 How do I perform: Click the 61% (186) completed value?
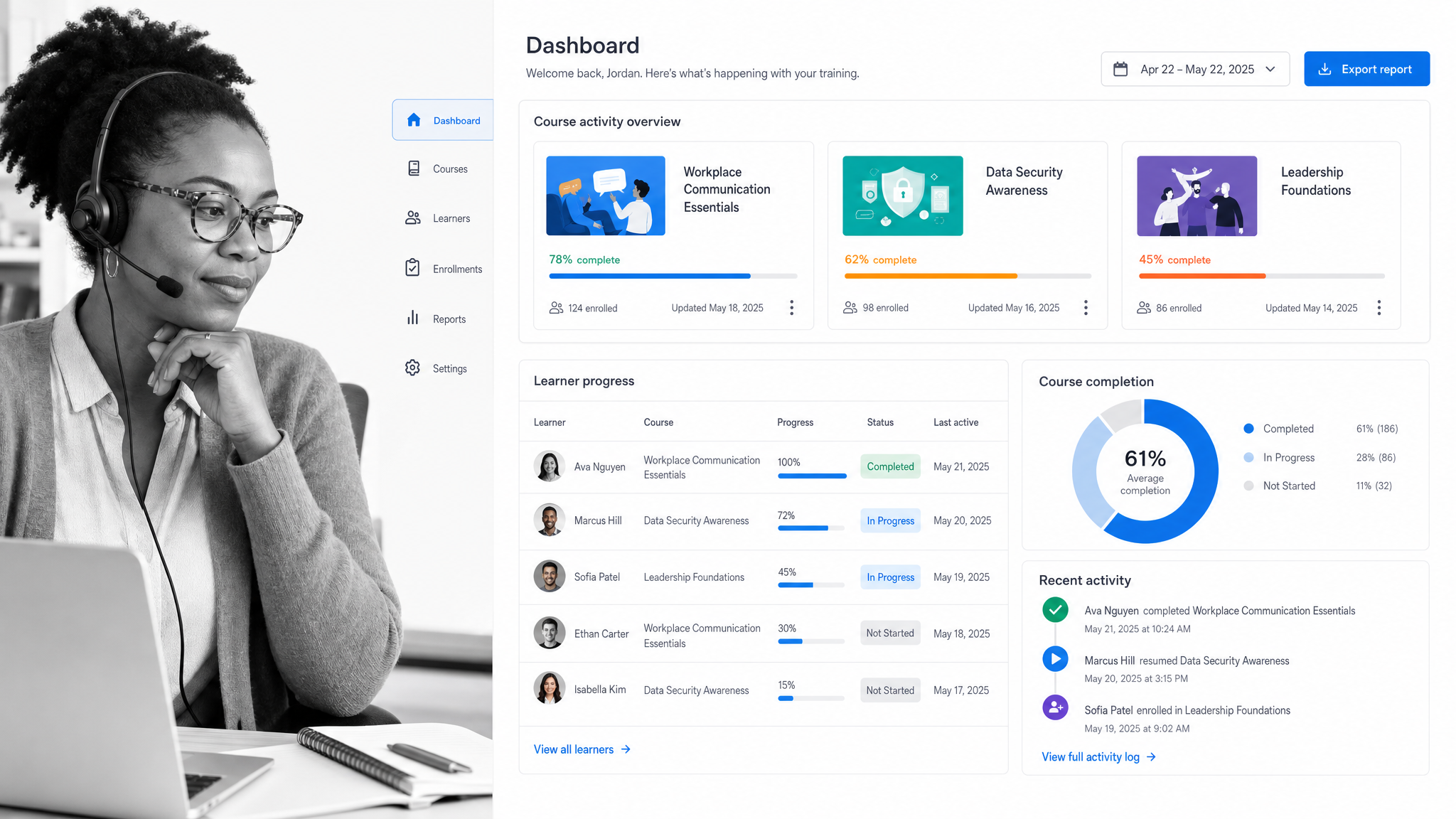tap(1377, 428)
